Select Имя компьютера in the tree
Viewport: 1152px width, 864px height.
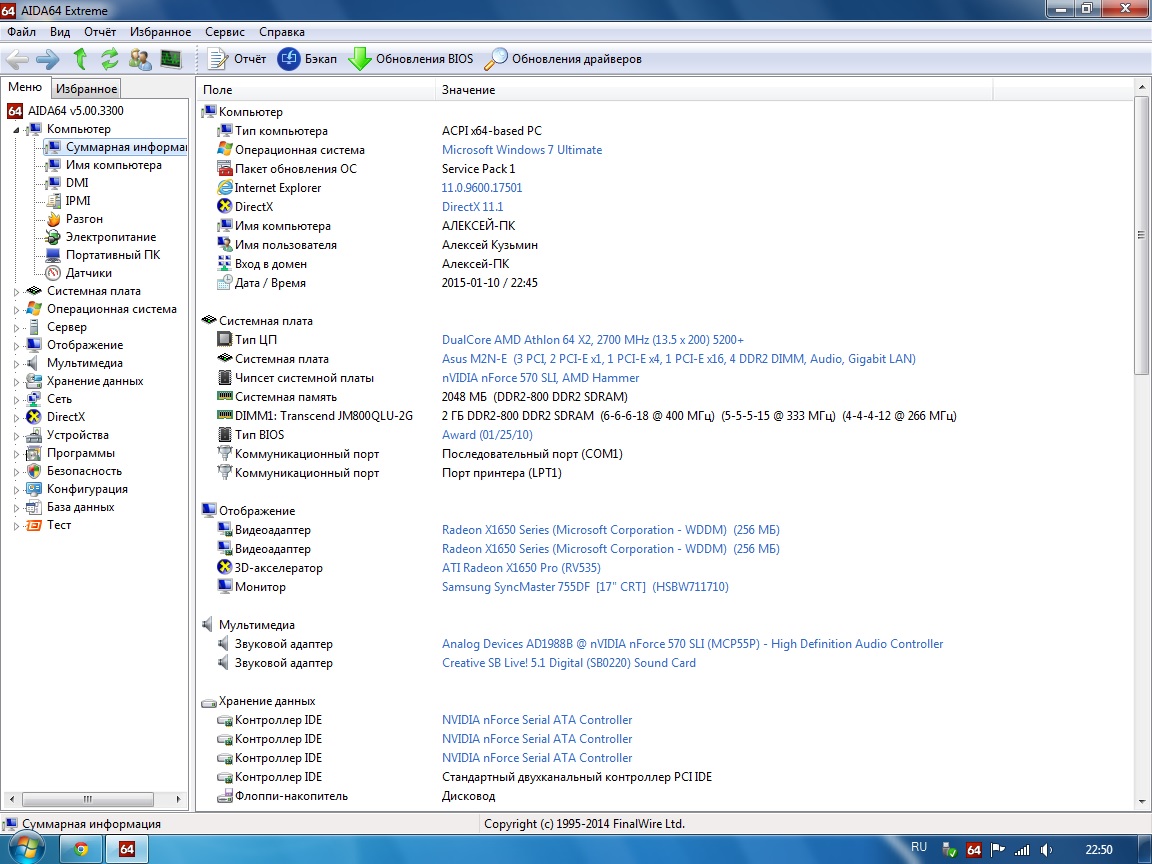[x=113, y=165]
